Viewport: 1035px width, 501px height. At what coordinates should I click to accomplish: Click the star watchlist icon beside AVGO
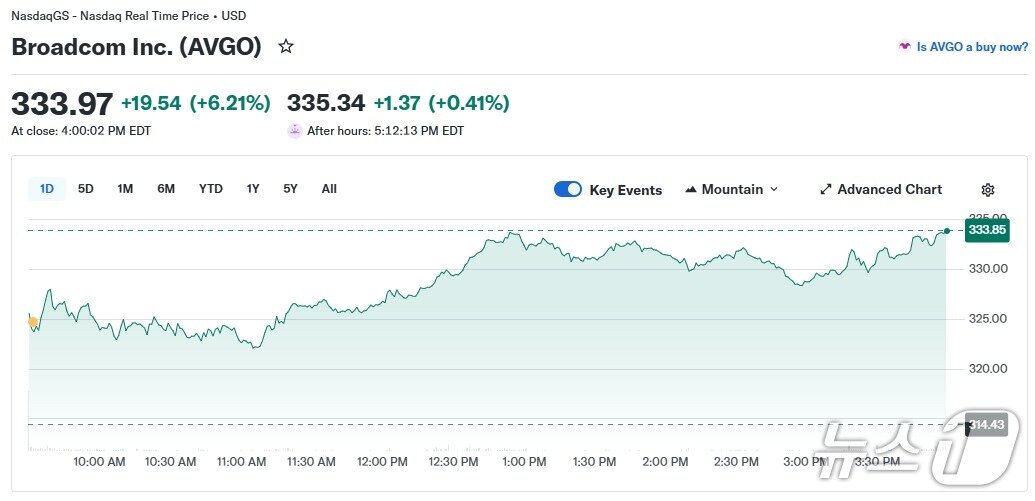(286, 46)
